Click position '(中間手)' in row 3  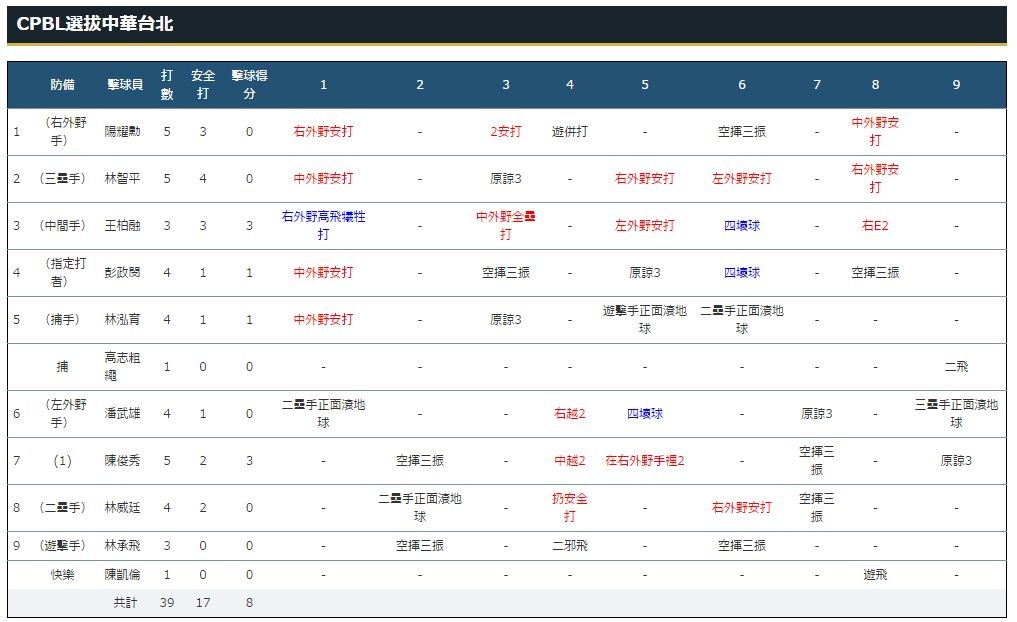pos(62,226)
